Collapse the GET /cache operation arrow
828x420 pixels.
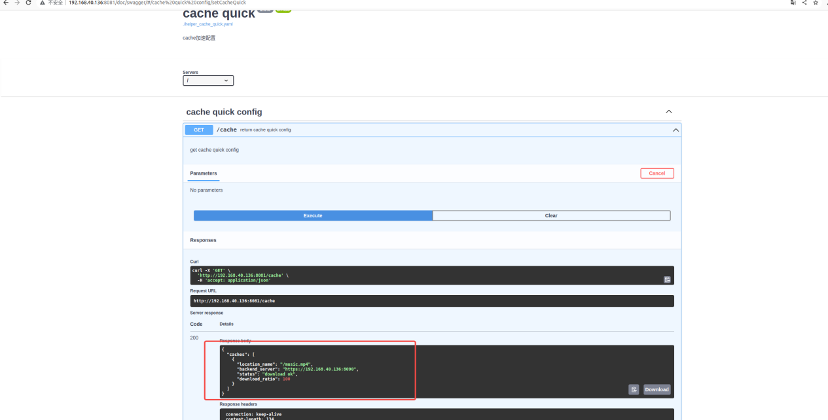pos(675,130)
